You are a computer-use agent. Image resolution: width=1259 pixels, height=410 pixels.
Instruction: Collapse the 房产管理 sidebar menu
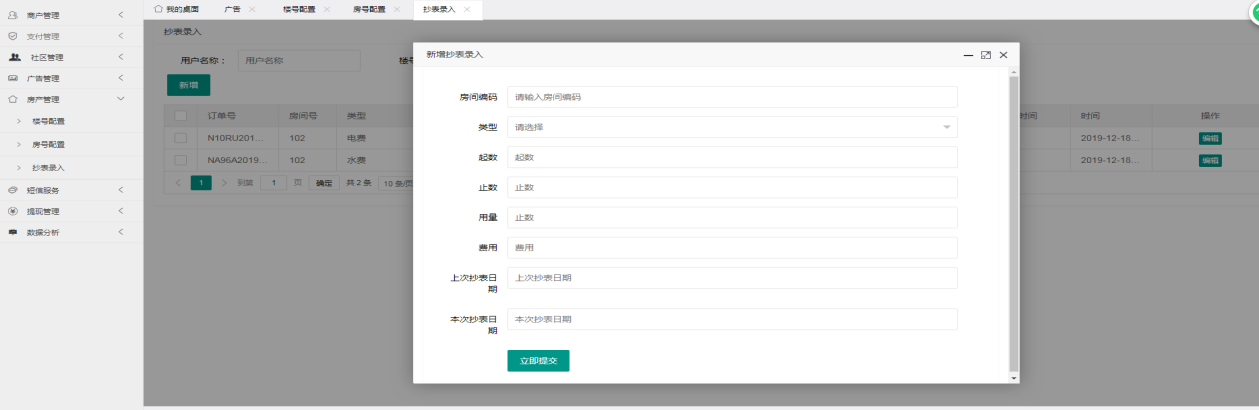pos(121,99)
